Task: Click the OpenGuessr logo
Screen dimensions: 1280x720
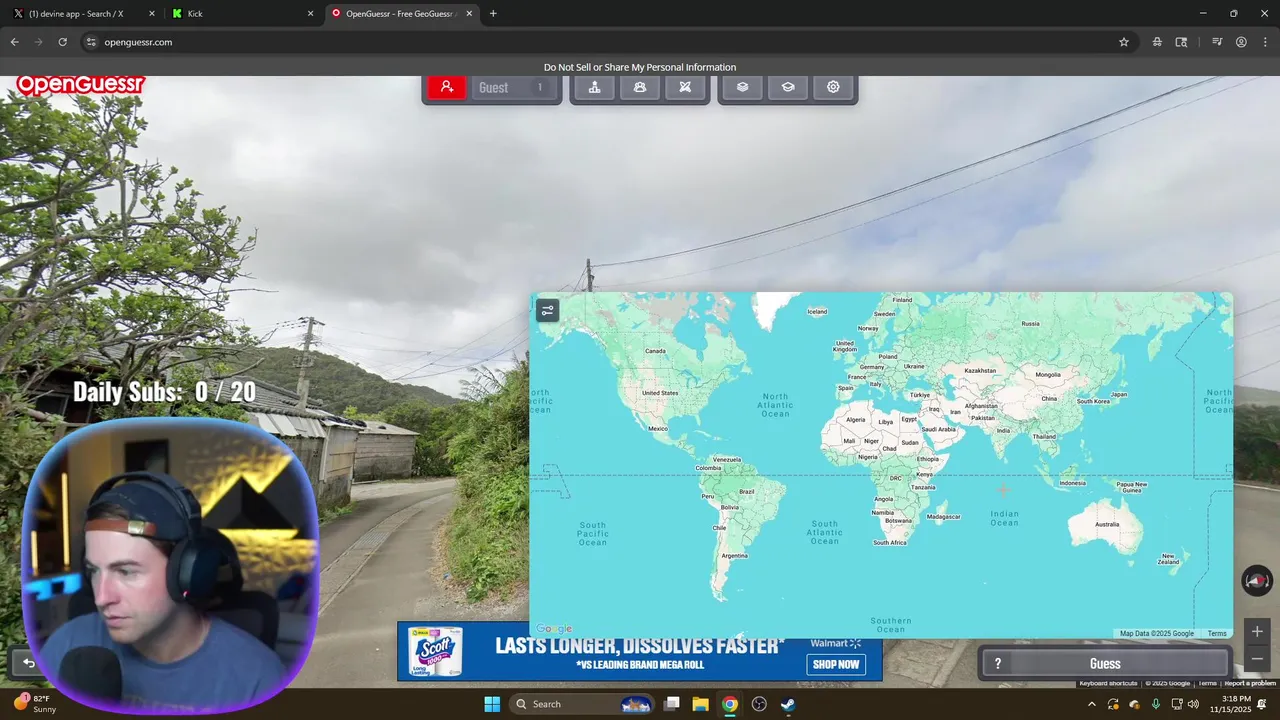Action: (x=80, y=85)
